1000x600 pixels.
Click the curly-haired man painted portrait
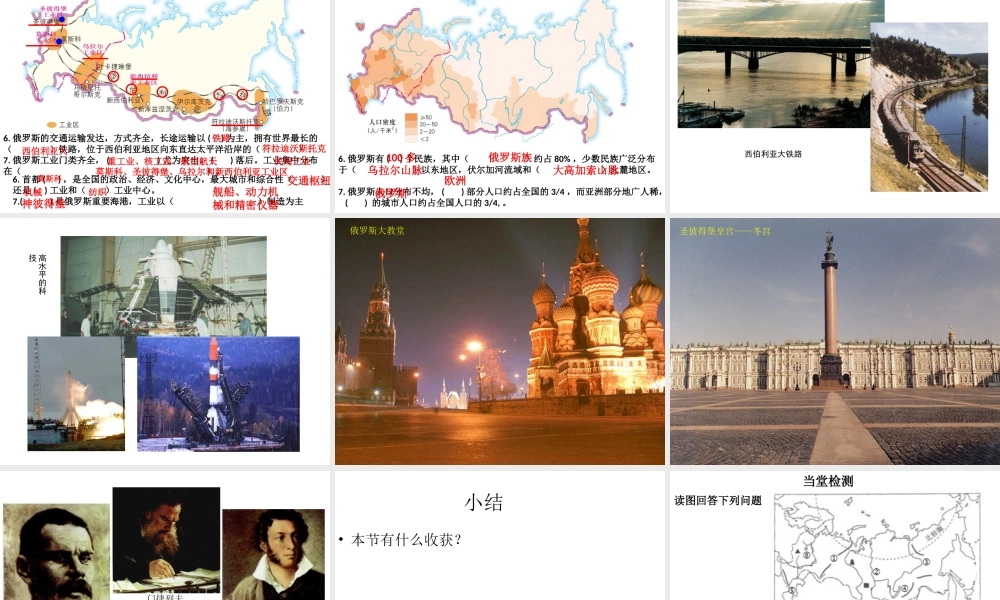coord(273,555)
